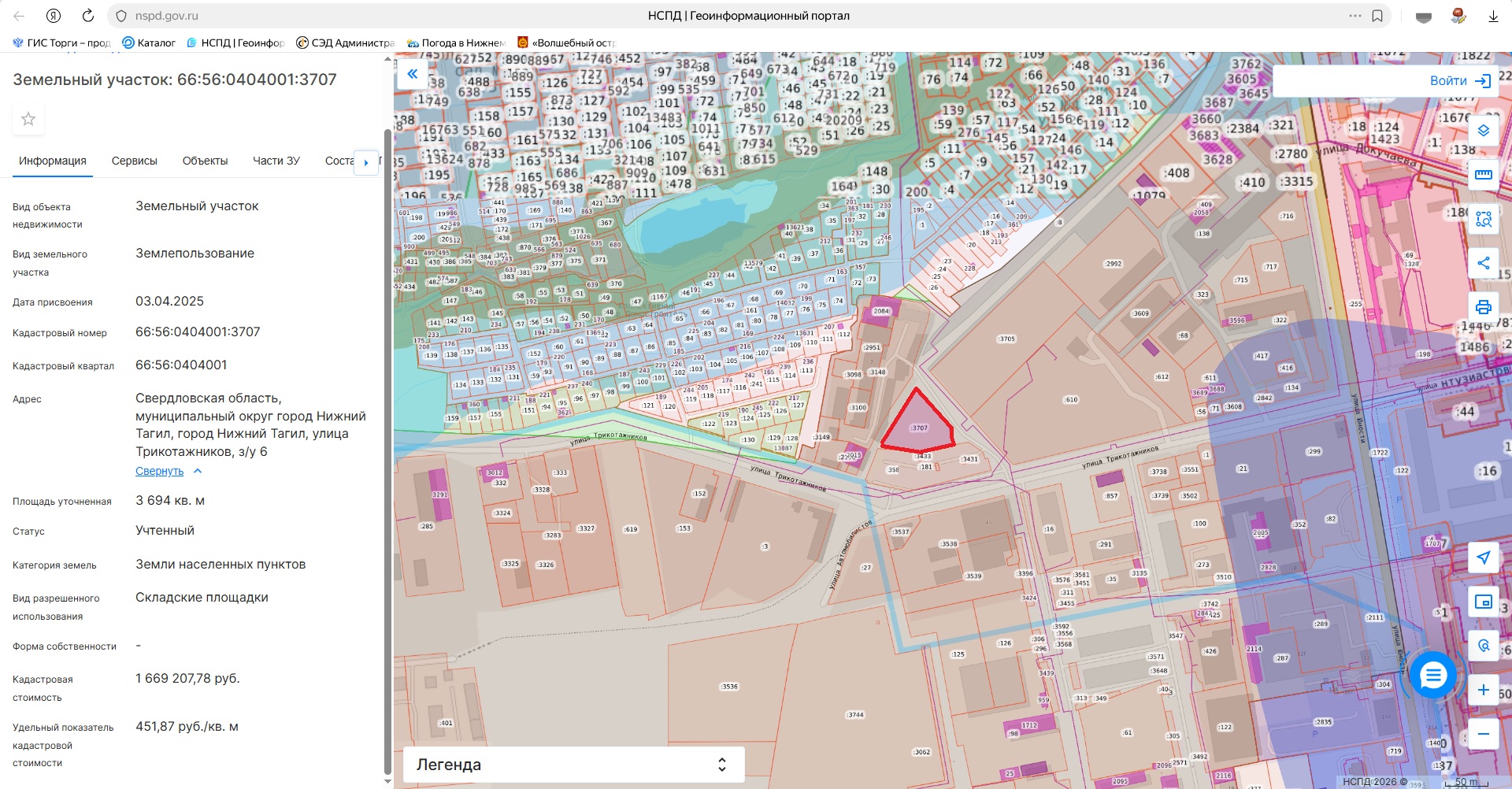This screenshot has width=1512, height=789.
Task: Activate the area object search tool
Action: pos(1483,219)
